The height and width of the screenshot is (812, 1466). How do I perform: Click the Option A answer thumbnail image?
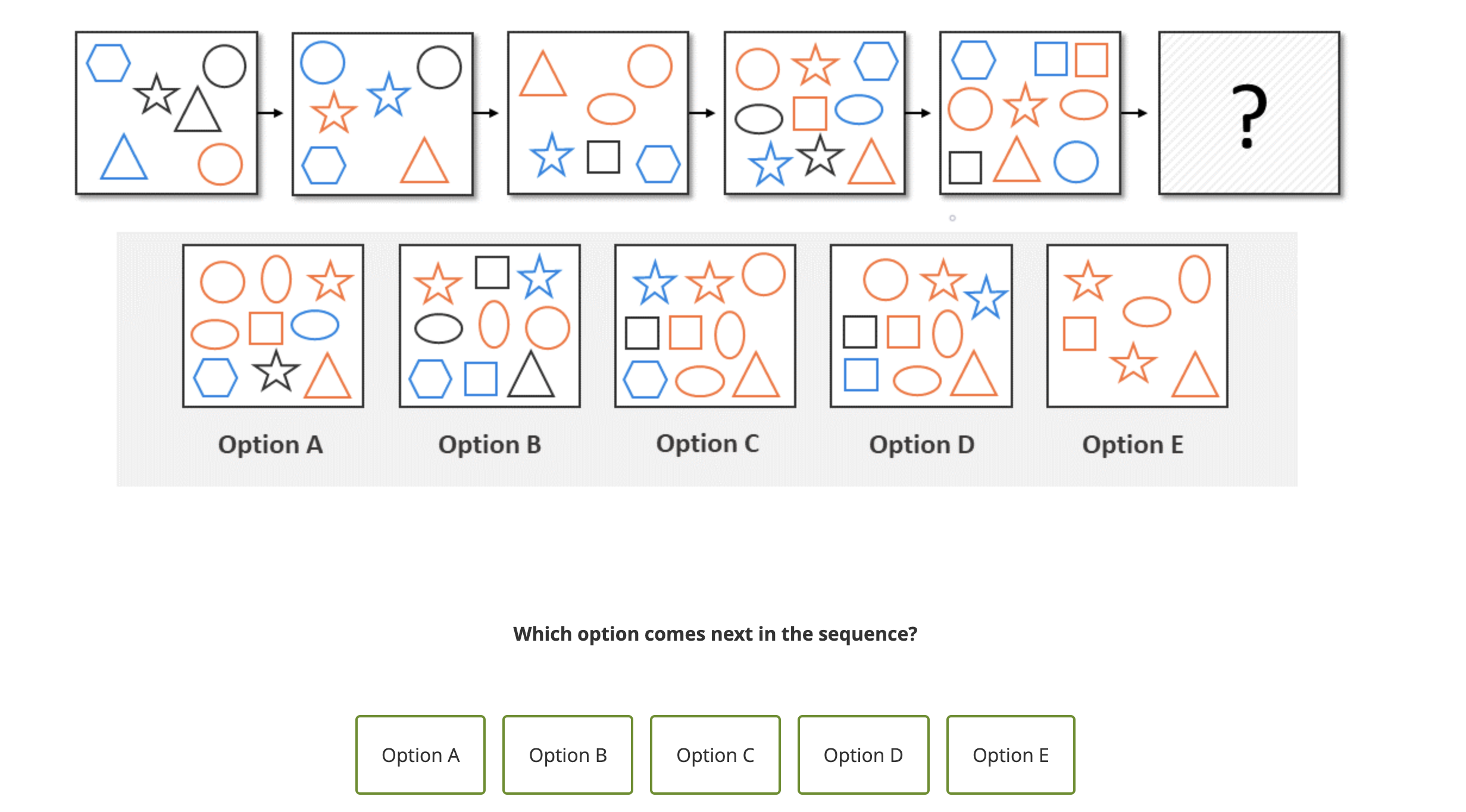[x=273, y=326]
